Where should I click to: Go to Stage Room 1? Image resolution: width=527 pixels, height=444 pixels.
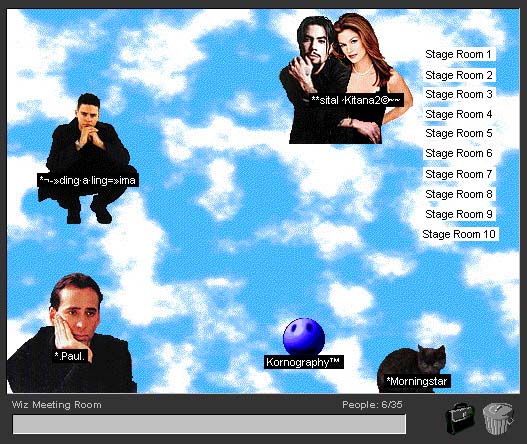pos(459,54)
